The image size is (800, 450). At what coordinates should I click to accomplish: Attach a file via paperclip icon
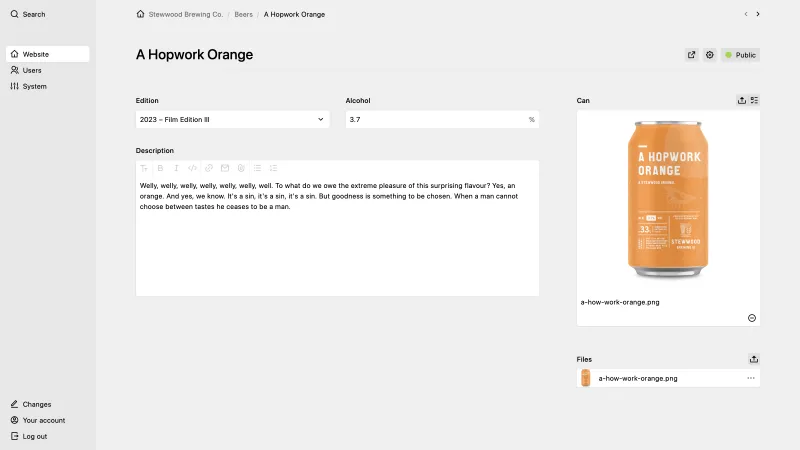pyautogui.click(x=241, y=168)
